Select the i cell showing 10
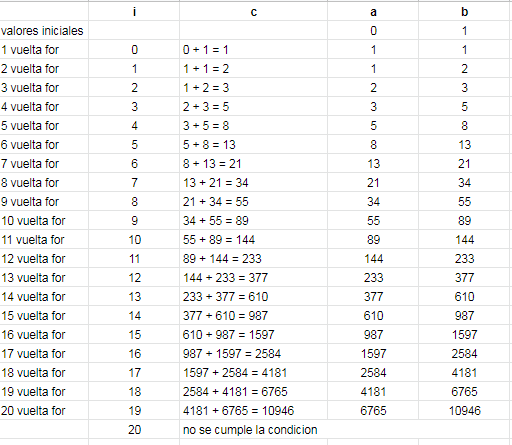 [x=134, y=239]
